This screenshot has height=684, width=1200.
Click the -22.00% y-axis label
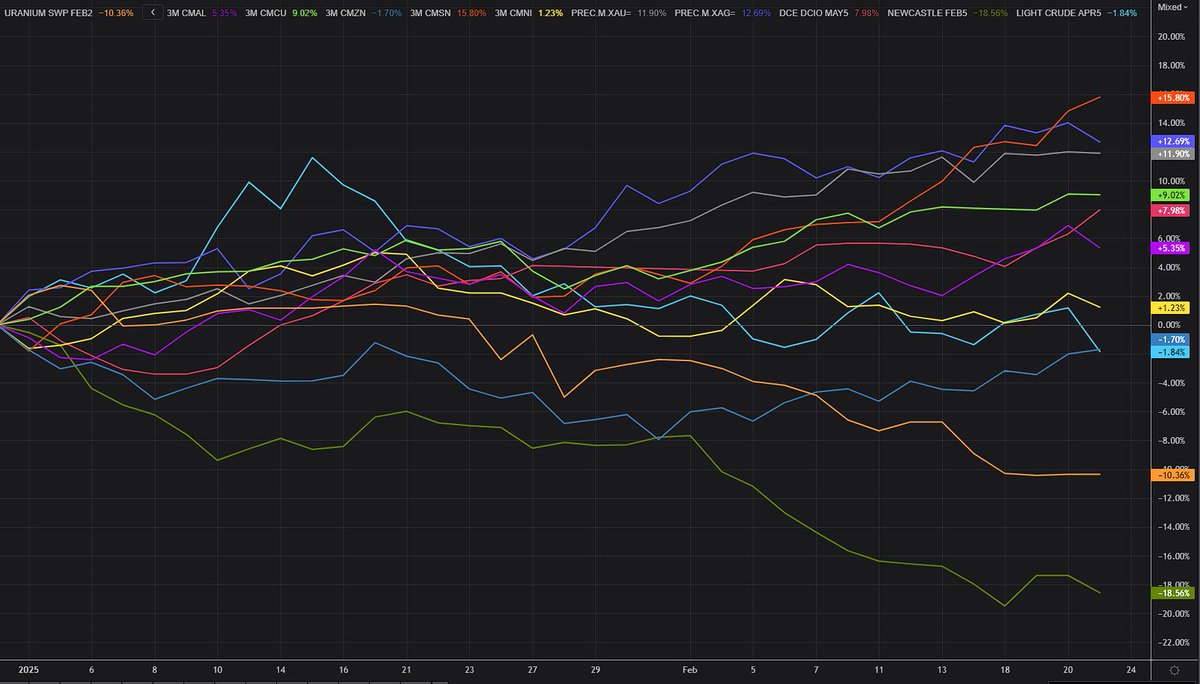click(x=1171, y=643)
